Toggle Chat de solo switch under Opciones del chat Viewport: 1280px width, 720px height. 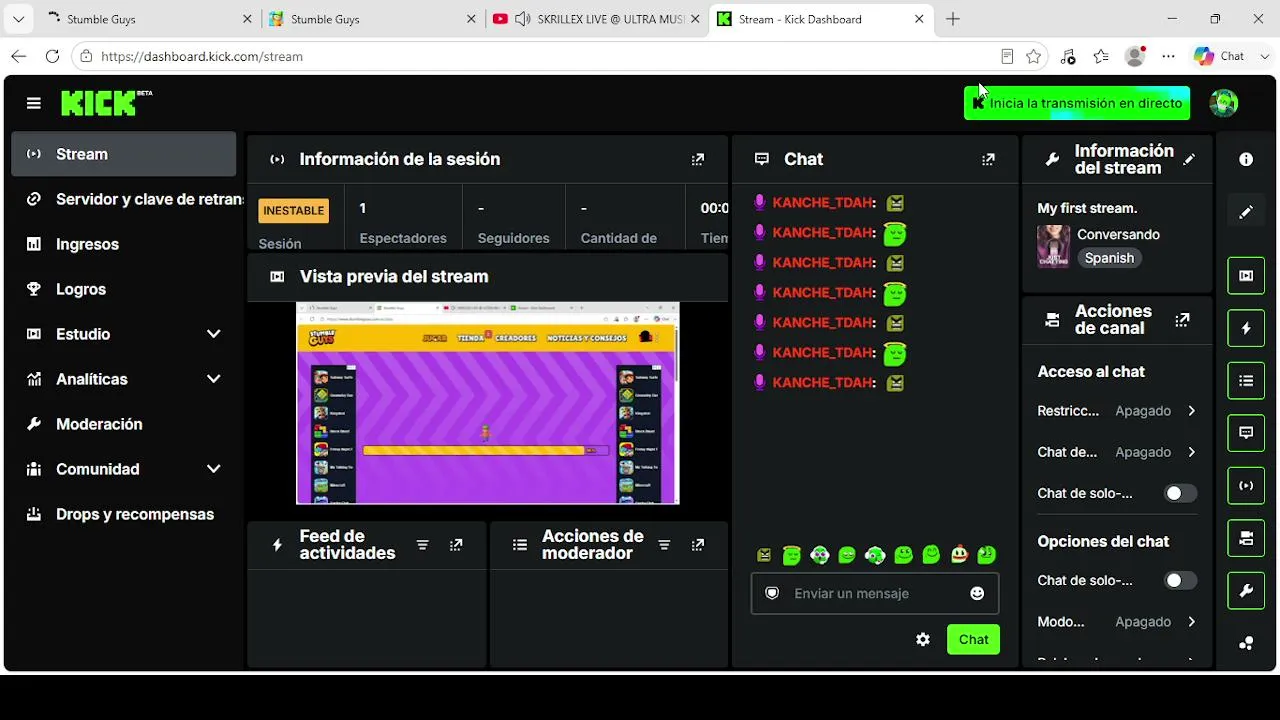1180,580
